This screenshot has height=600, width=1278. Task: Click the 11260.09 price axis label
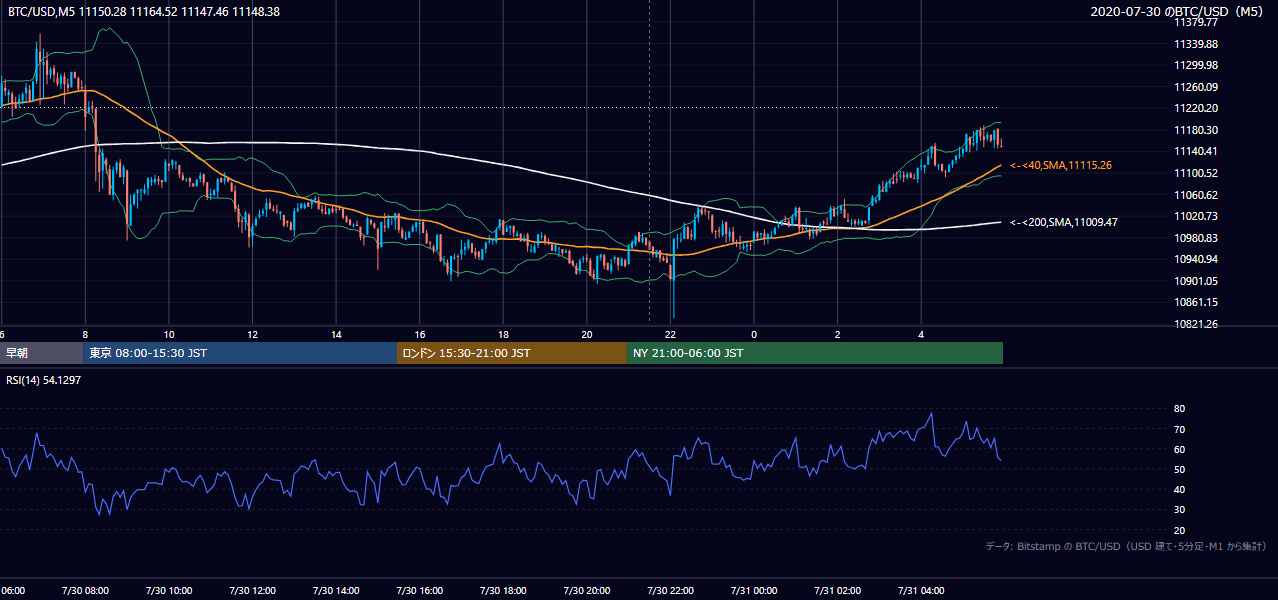tap(1196, 87)
